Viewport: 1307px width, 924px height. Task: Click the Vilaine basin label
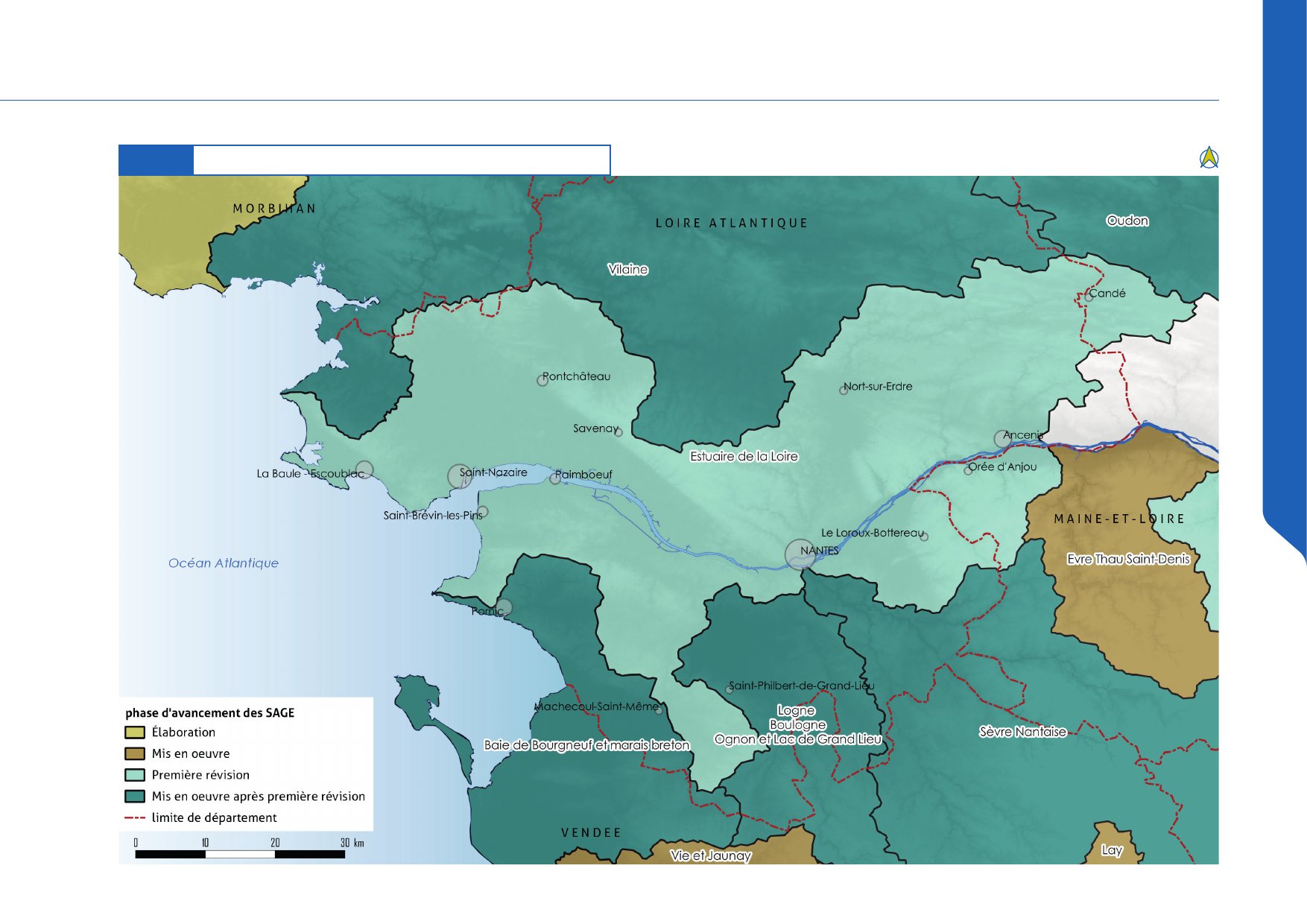click(627, 270)
